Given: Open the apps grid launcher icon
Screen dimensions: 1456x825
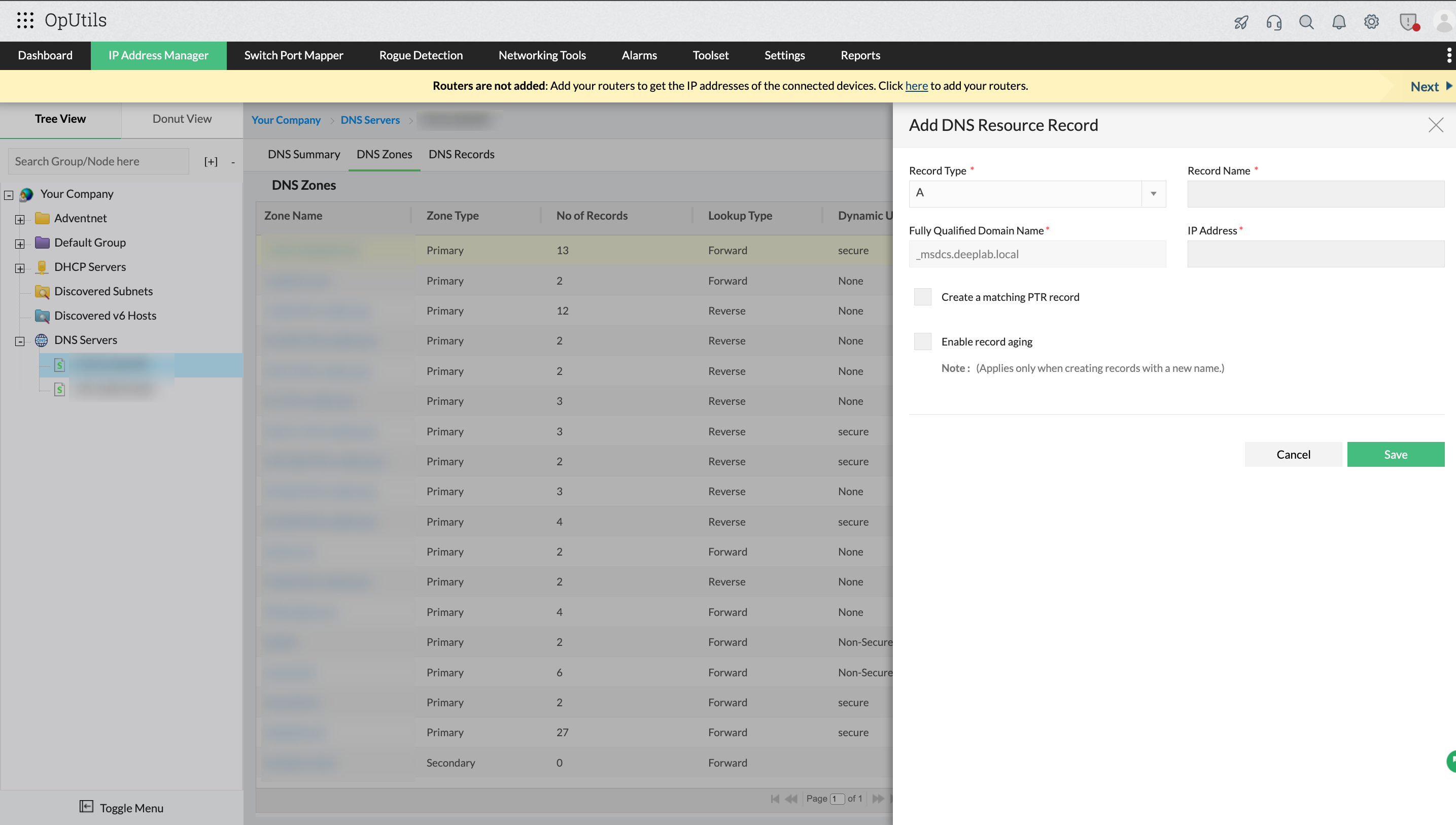Looking at the screenshot, I should point(25,20).
